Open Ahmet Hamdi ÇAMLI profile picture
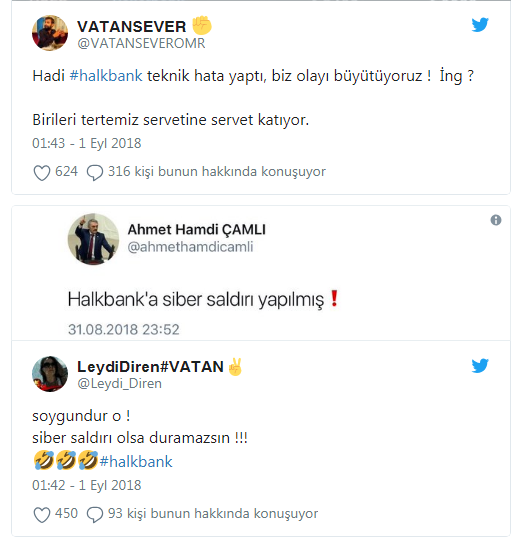 93,239
